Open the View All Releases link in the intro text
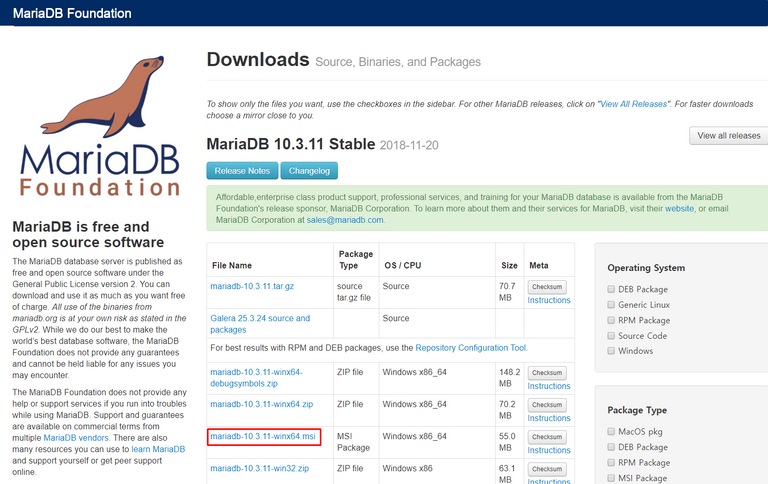This screenshot has height=484, width=768. pyautogui.click(x=633, y=104)
